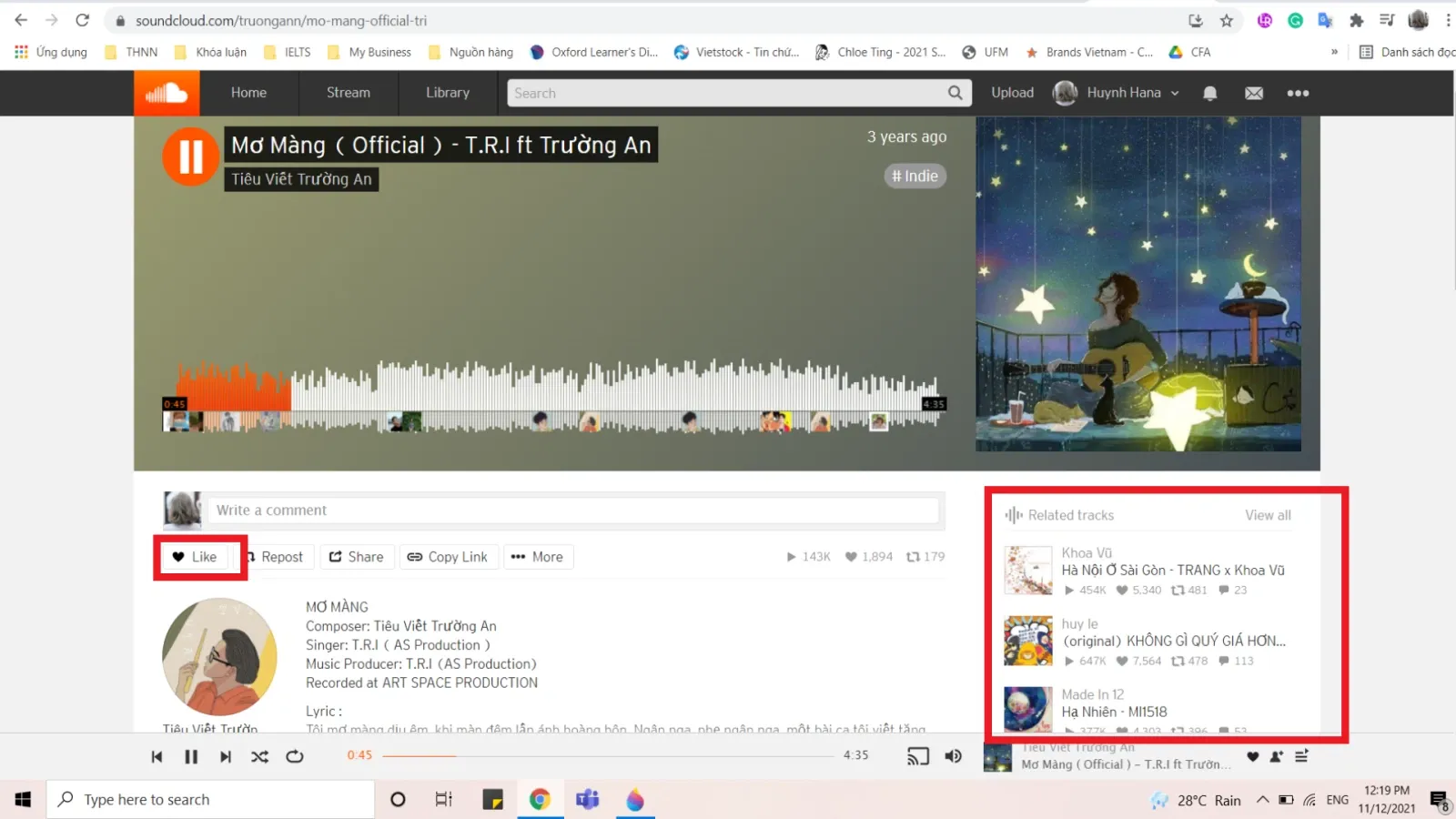Click the SoundCloud logo icon
Screen dimensions: 1456x819
pyautogui.click(x=167, y=93)
